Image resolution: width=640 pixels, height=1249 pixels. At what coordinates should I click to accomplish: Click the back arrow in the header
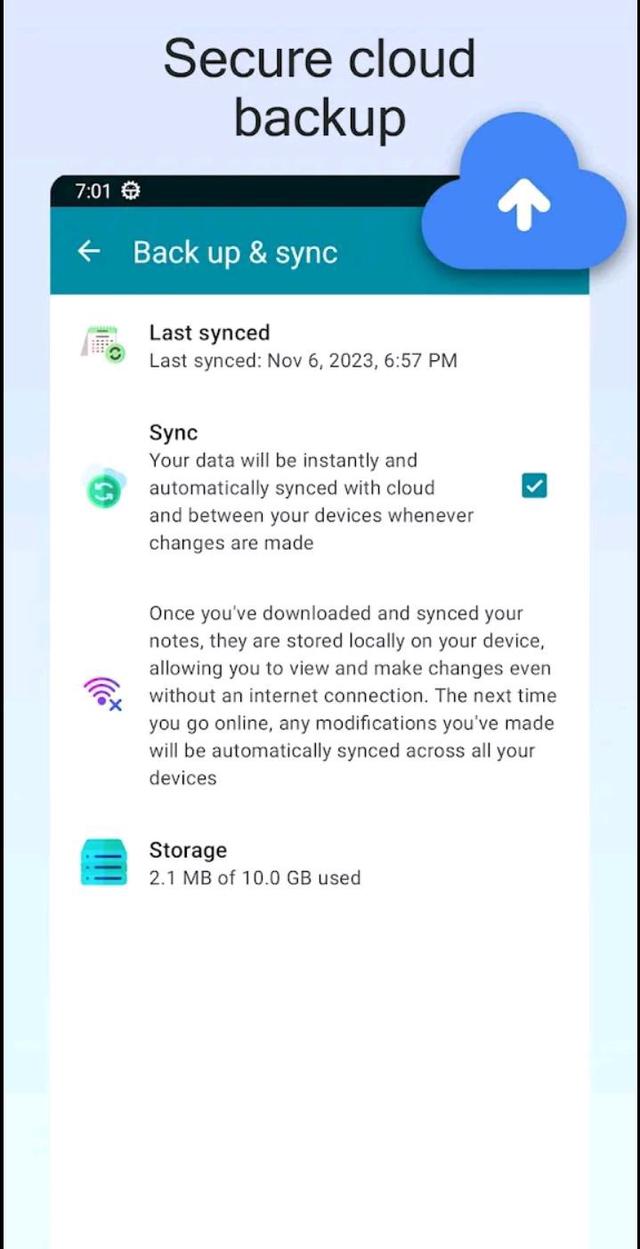(x=88, y=252)
